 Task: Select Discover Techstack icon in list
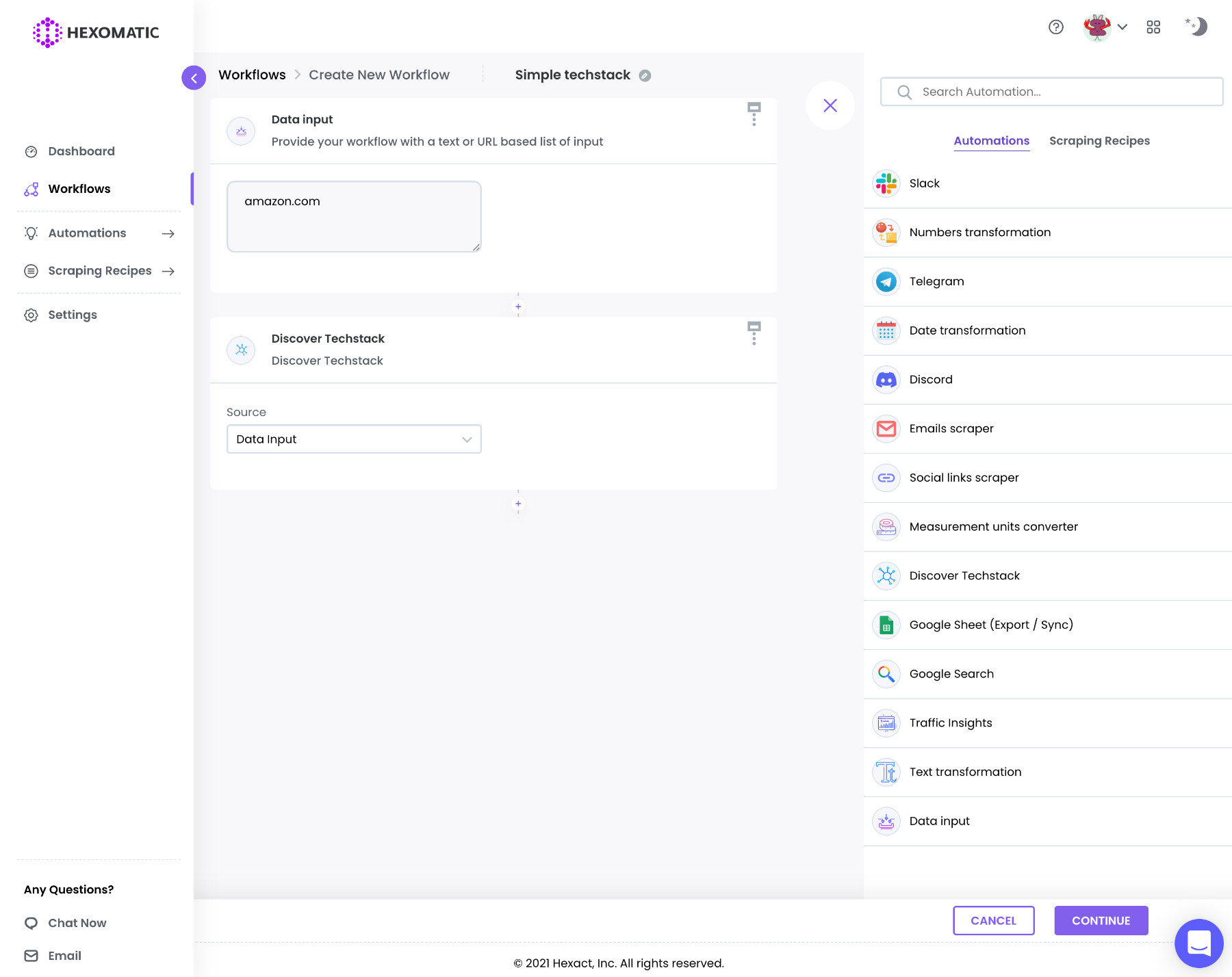[x=886, y=575]
